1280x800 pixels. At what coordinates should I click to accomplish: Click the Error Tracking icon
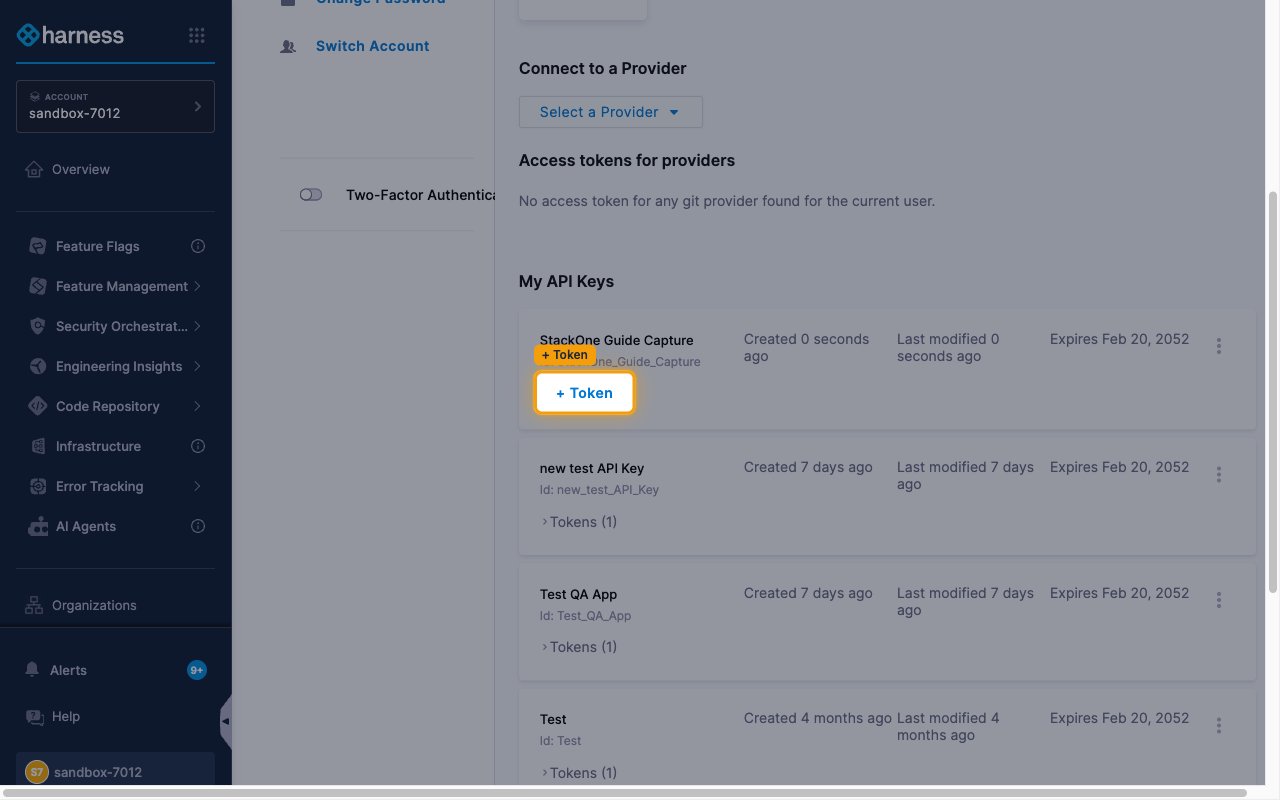(x=38, y=486)
